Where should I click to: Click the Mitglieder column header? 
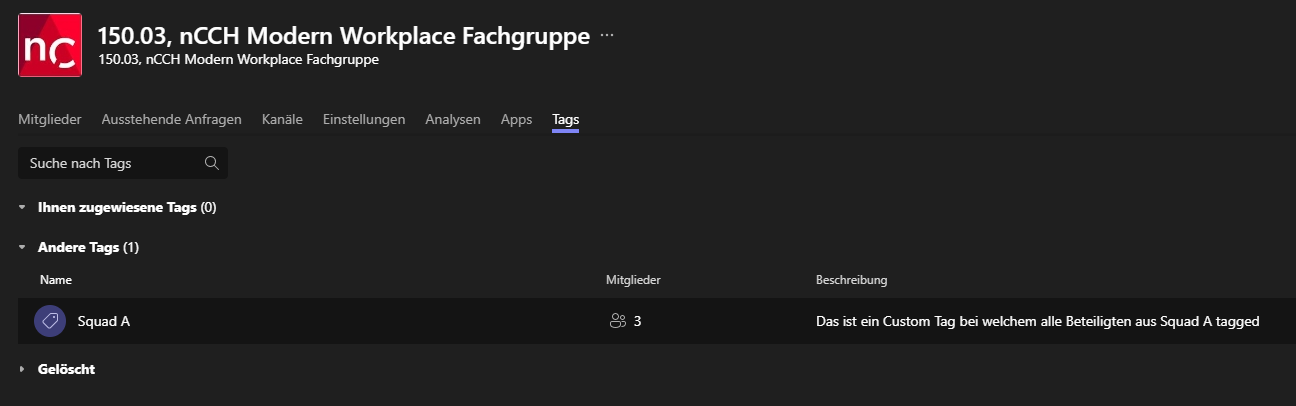click(633, 280)
